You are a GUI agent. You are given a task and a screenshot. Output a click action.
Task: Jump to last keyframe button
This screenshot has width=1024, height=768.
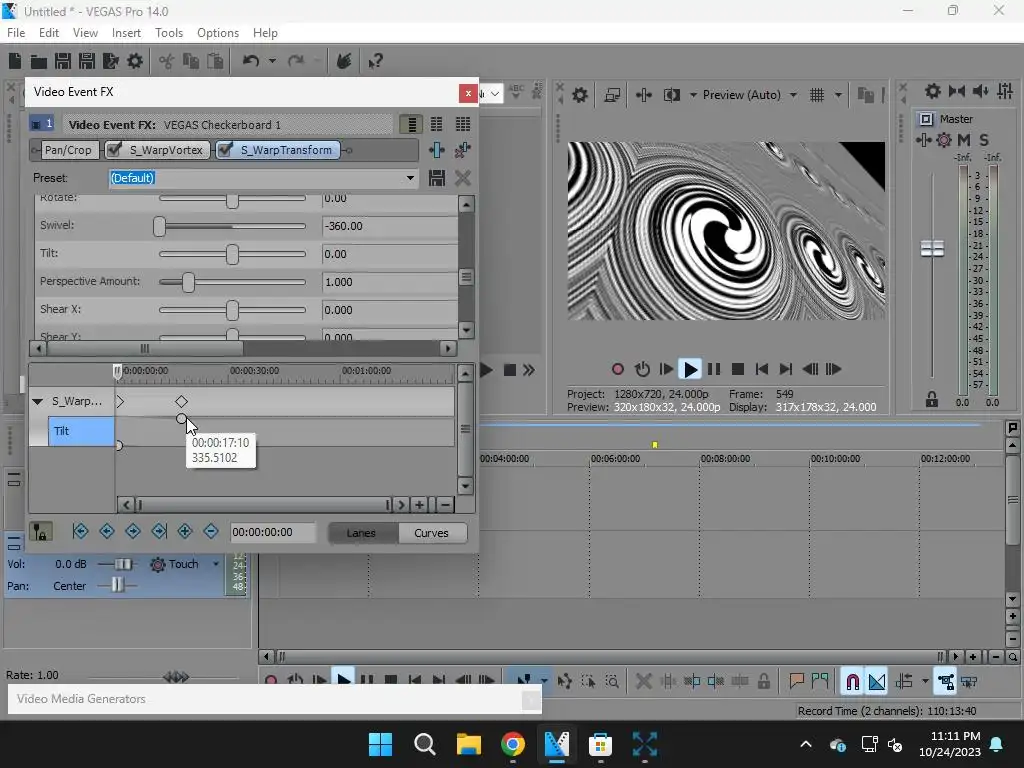coord(159,532)
